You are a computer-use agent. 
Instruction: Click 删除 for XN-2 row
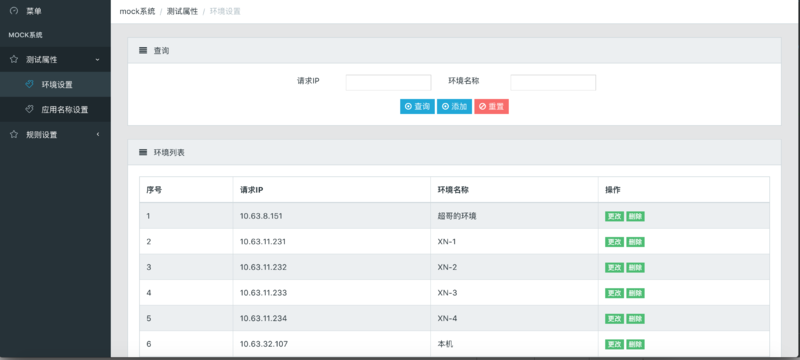636,267
